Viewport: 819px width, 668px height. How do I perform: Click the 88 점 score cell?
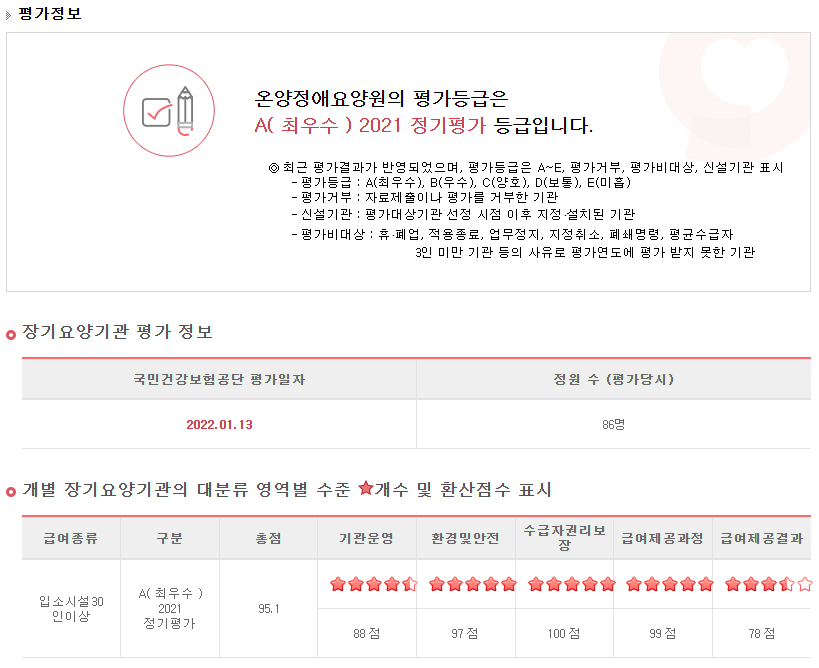pyautogui.click(x=367, y=634)
